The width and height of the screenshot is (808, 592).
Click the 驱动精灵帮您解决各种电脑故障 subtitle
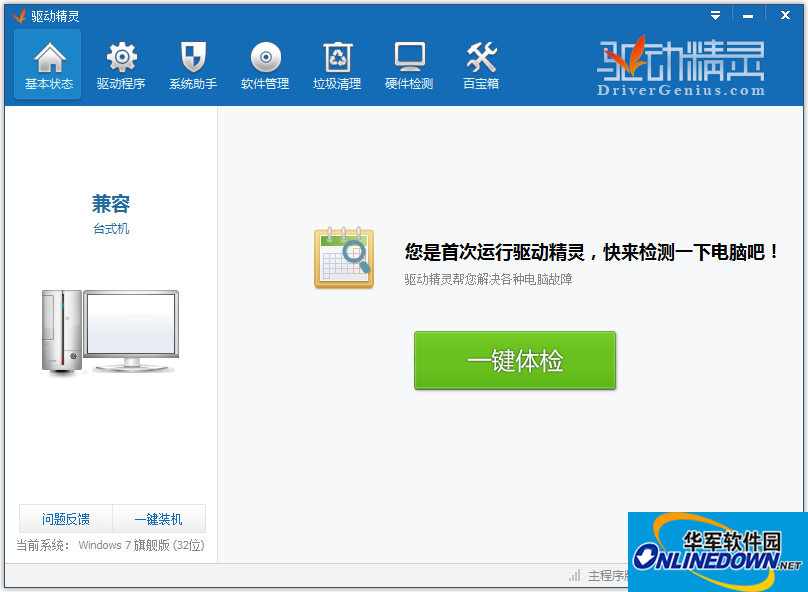click(488, 279)
